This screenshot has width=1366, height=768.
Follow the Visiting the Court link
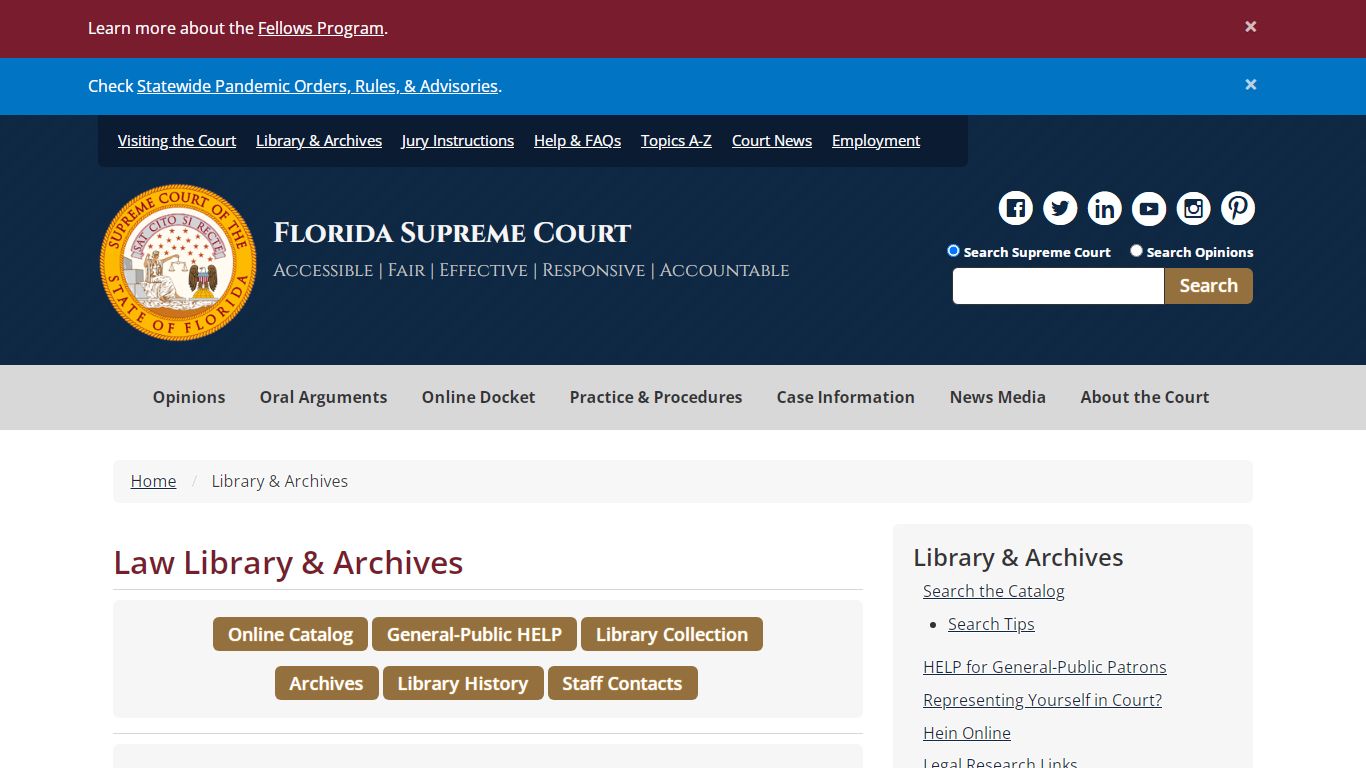177,141
